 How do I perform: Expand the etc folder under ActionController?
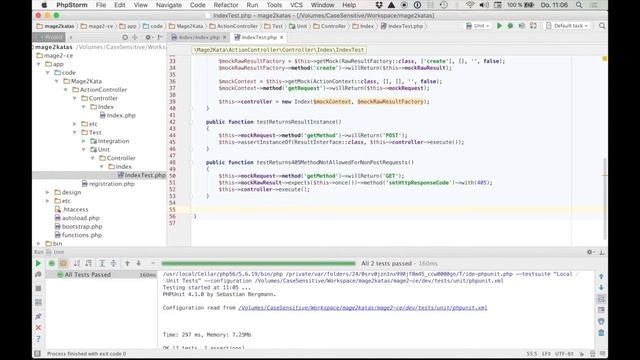coord(75,124)
